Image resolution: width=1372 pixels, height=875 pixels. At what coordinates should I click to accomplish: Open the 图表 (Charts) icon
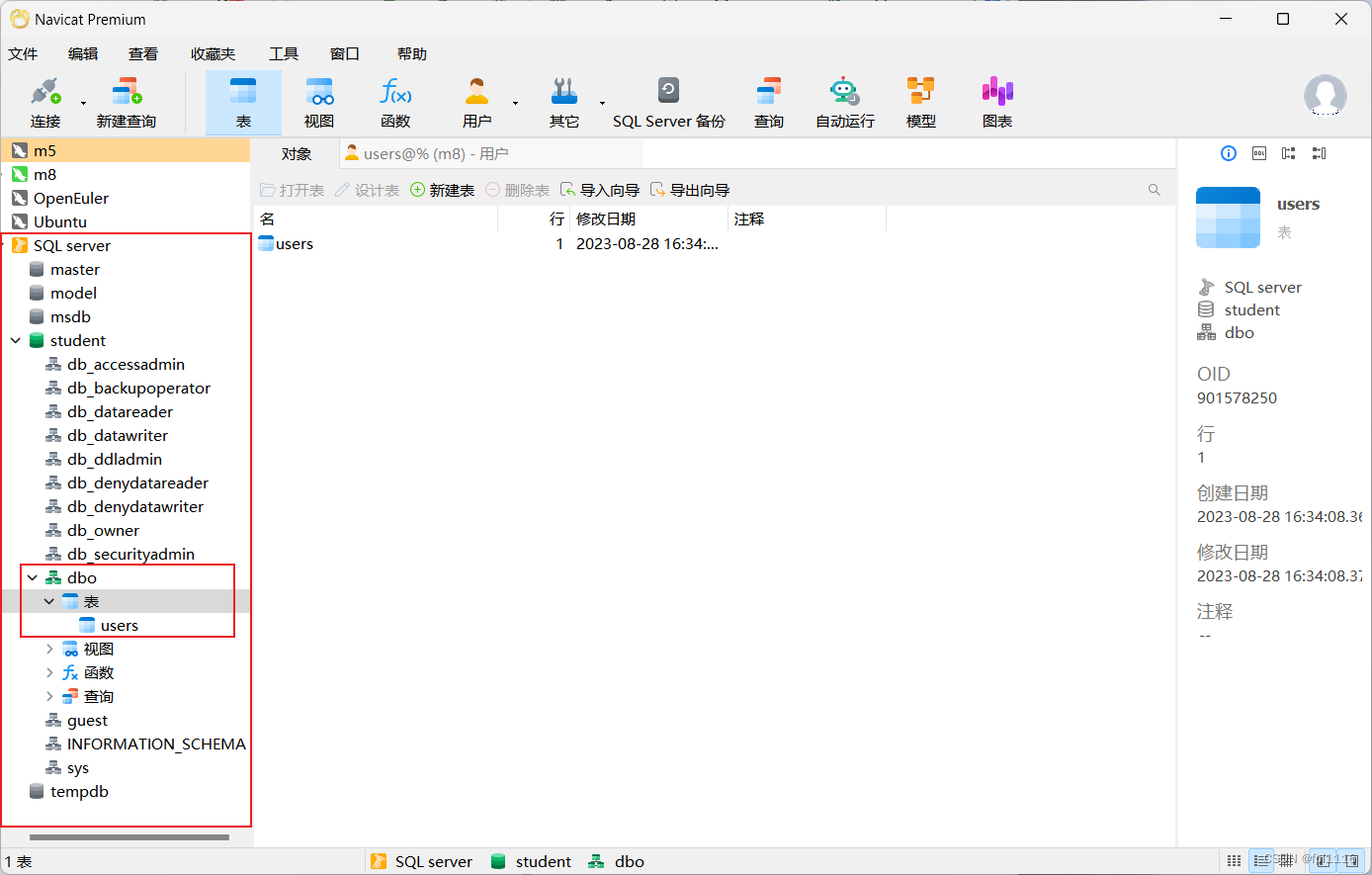point(996,100)
